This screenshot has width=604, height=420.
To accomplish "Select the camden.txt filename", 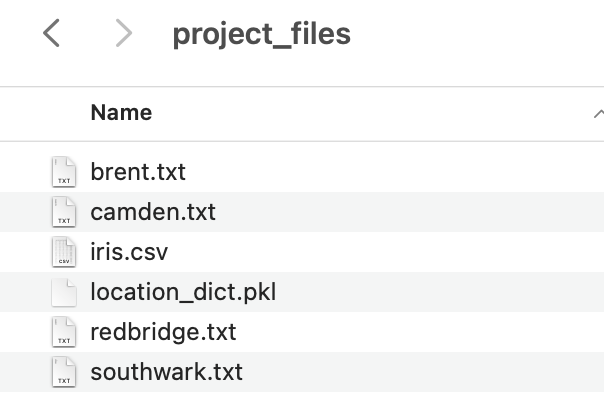I will [153, 212].
